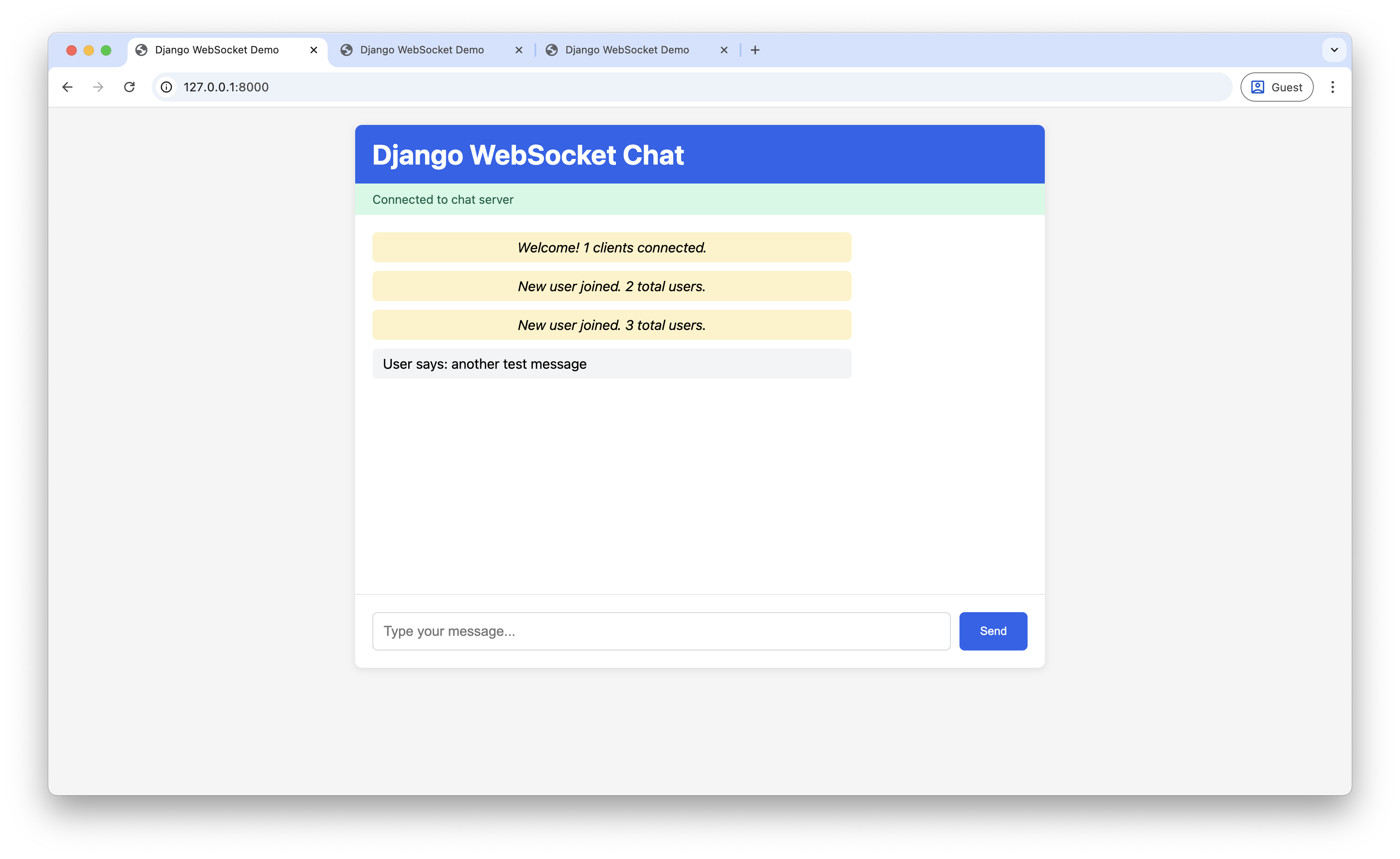The width and height of the screenshot is (1400, 859).
Task: Close the third Django WebSocket Demo tab
Action: tap(724, 50)
